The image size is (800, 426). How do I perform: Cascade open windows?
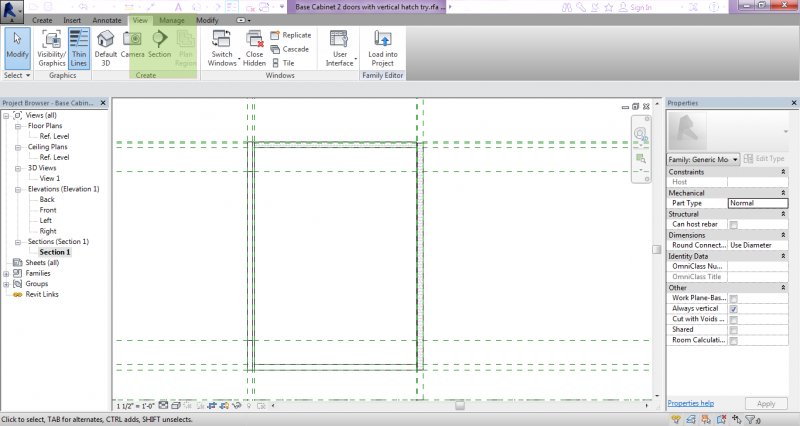click(289, 49)
